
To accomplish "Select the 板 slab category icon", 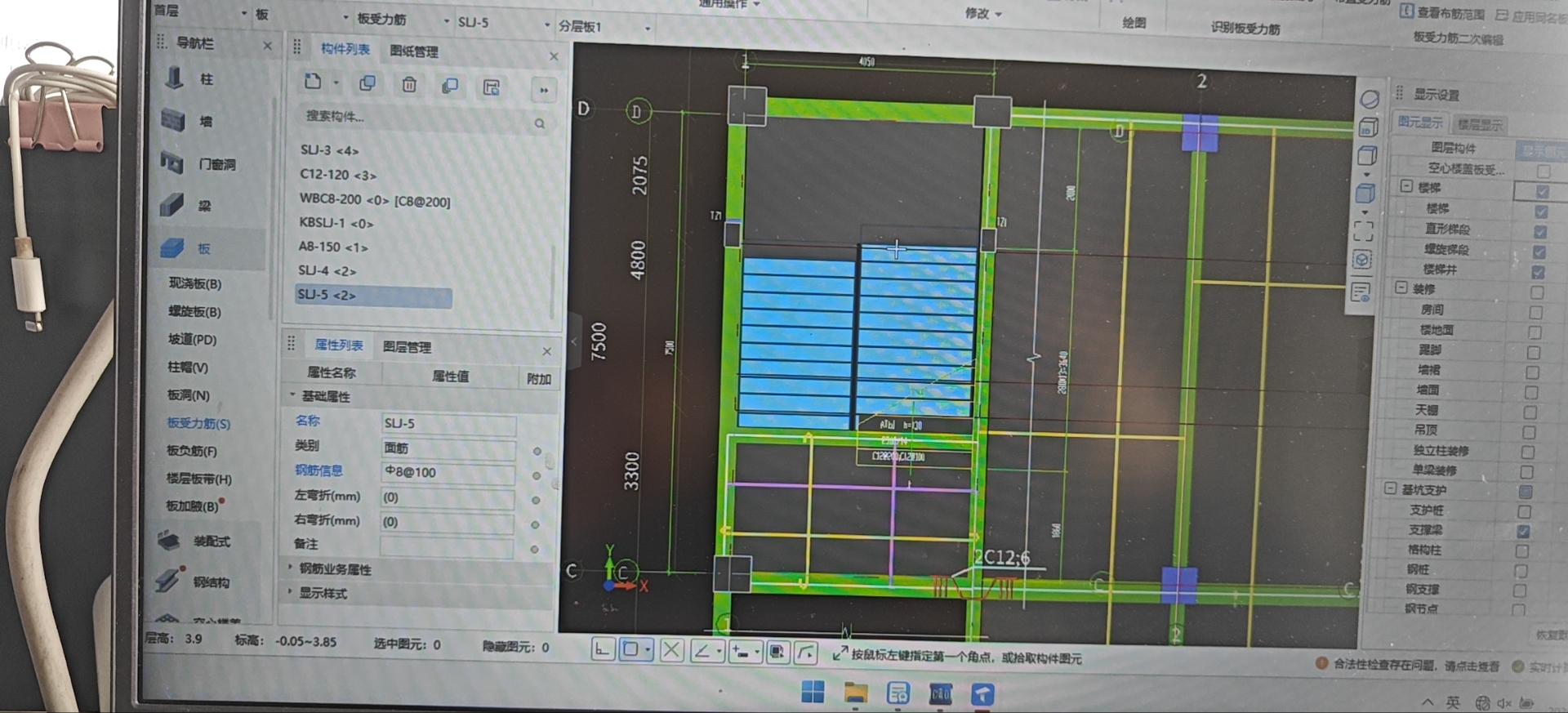I will pos(171,247).
